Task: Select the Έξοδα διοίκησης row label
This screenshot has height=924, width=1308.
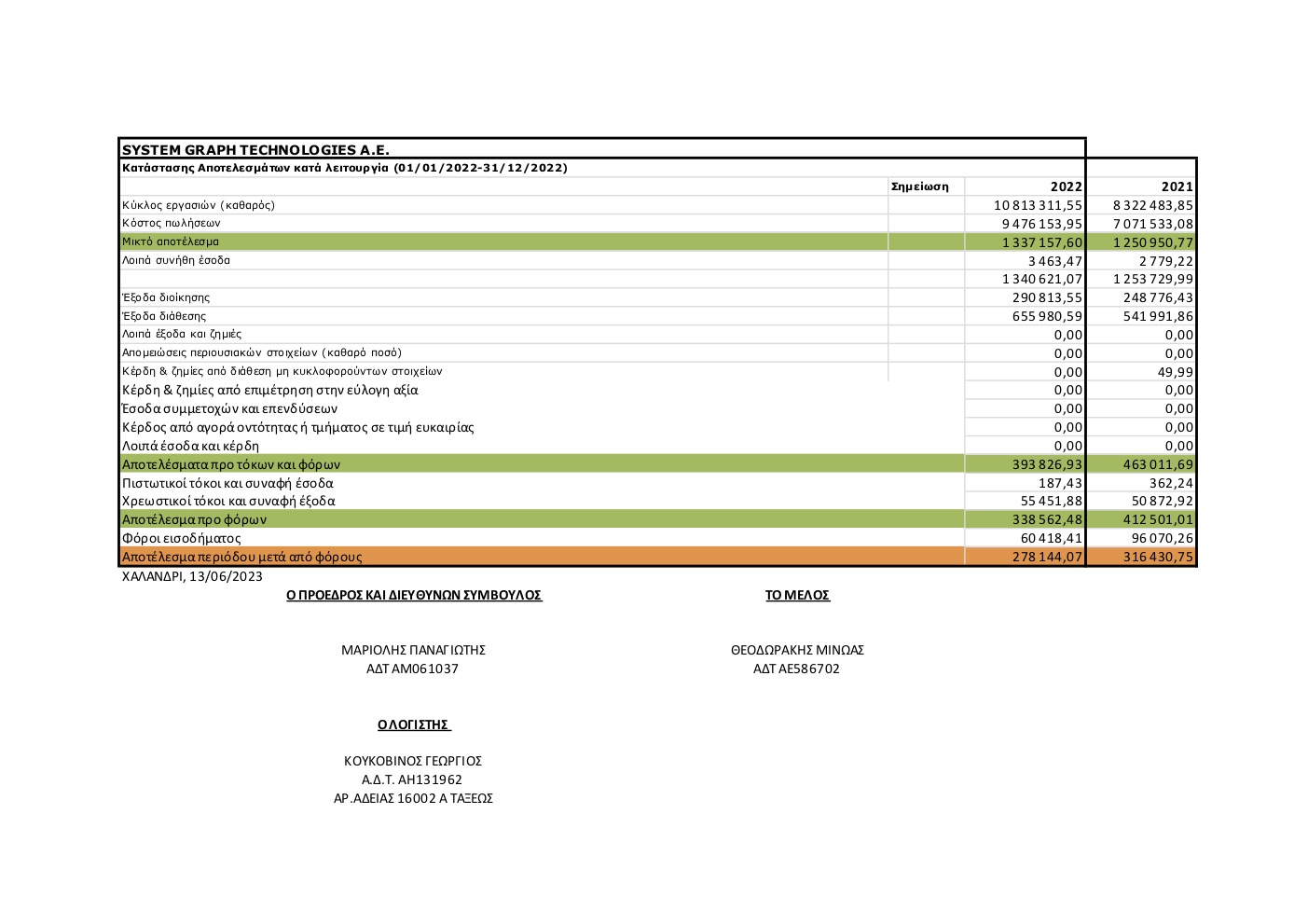Action: (x=166, y=297)
